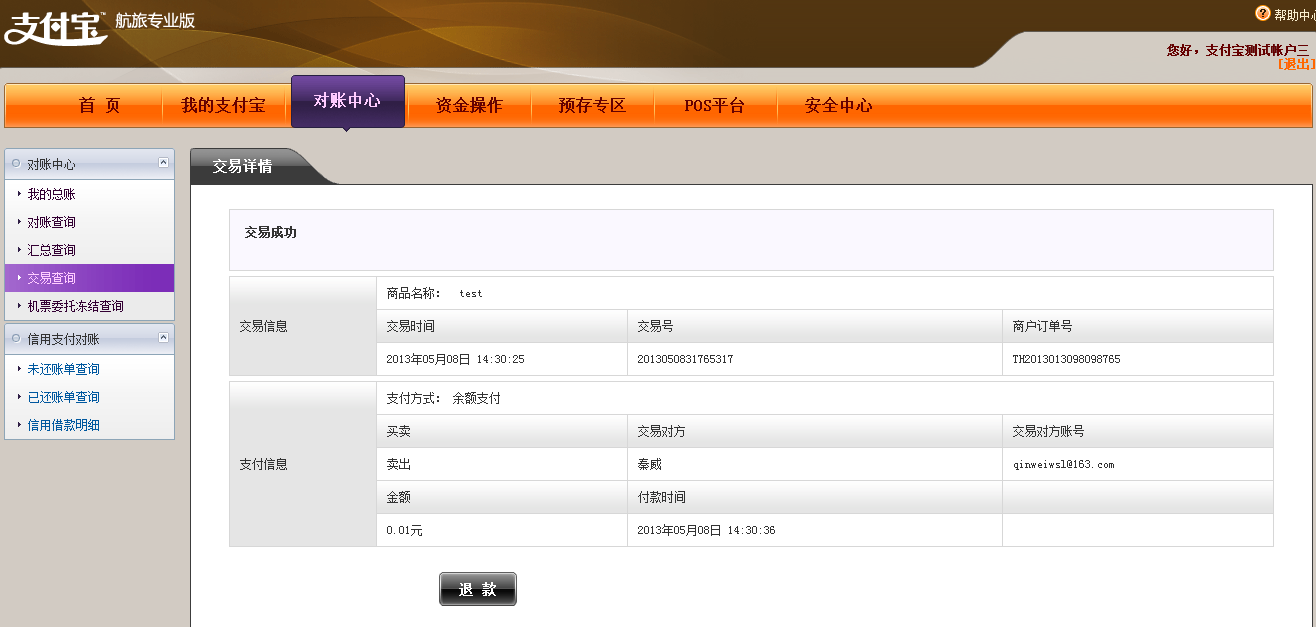
Task: Go to 我的支付宝 tab
Action: [223, 106]
